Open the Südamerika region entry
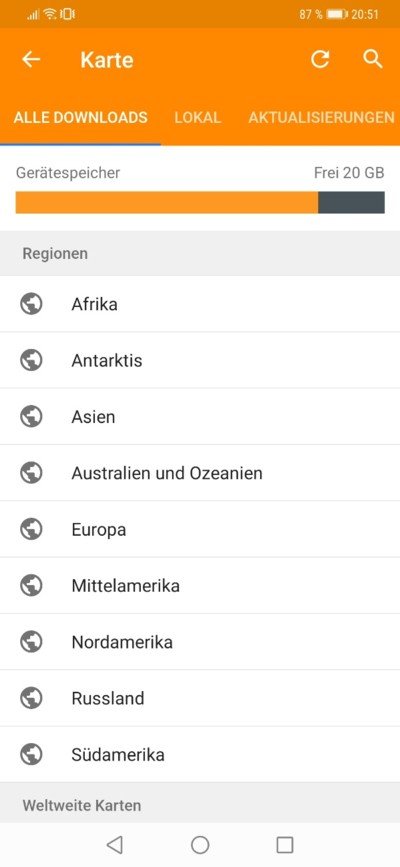This screenshot has width=400, height=867. [200, 755]
